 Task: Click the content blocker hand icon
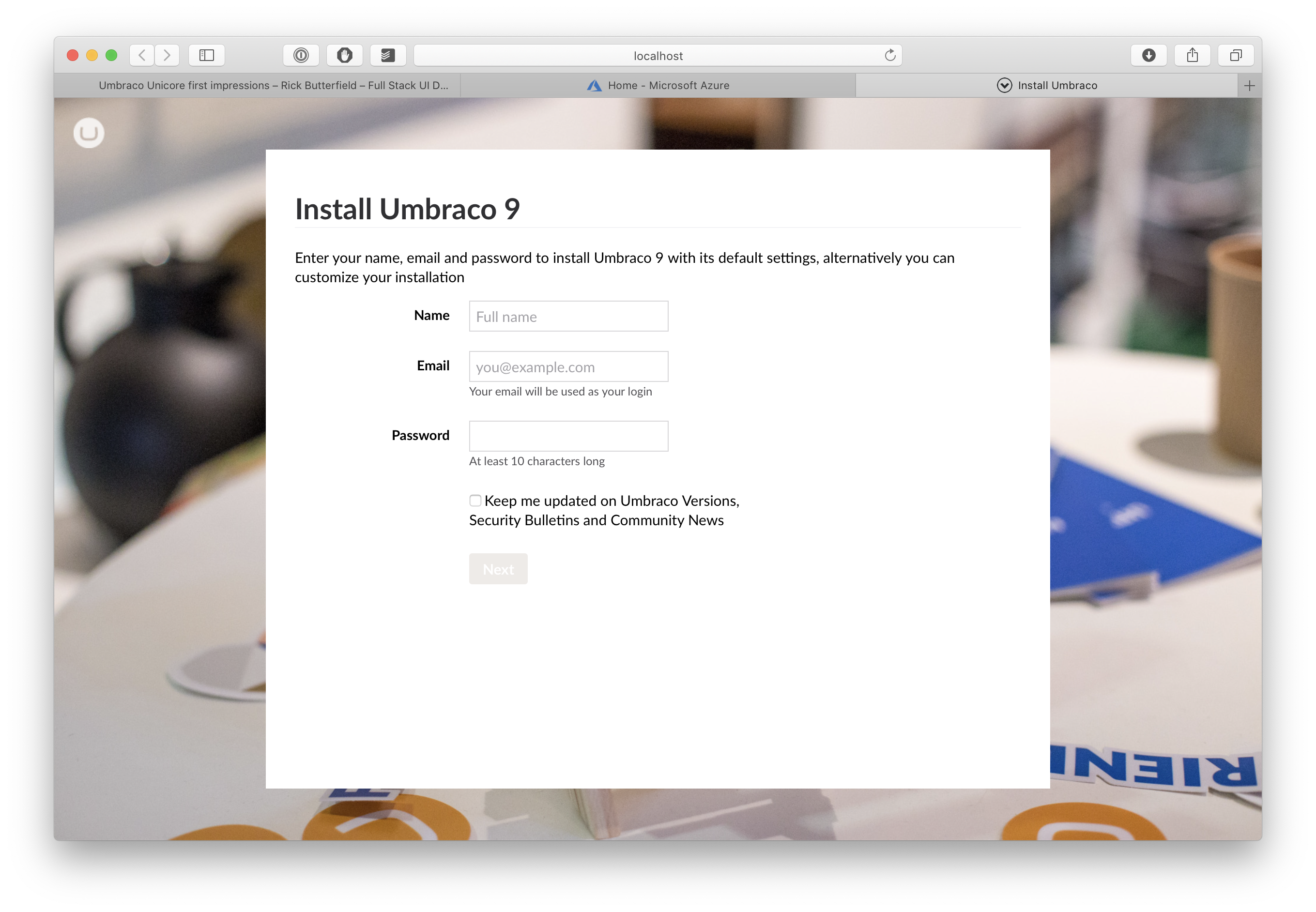point(345,55)
